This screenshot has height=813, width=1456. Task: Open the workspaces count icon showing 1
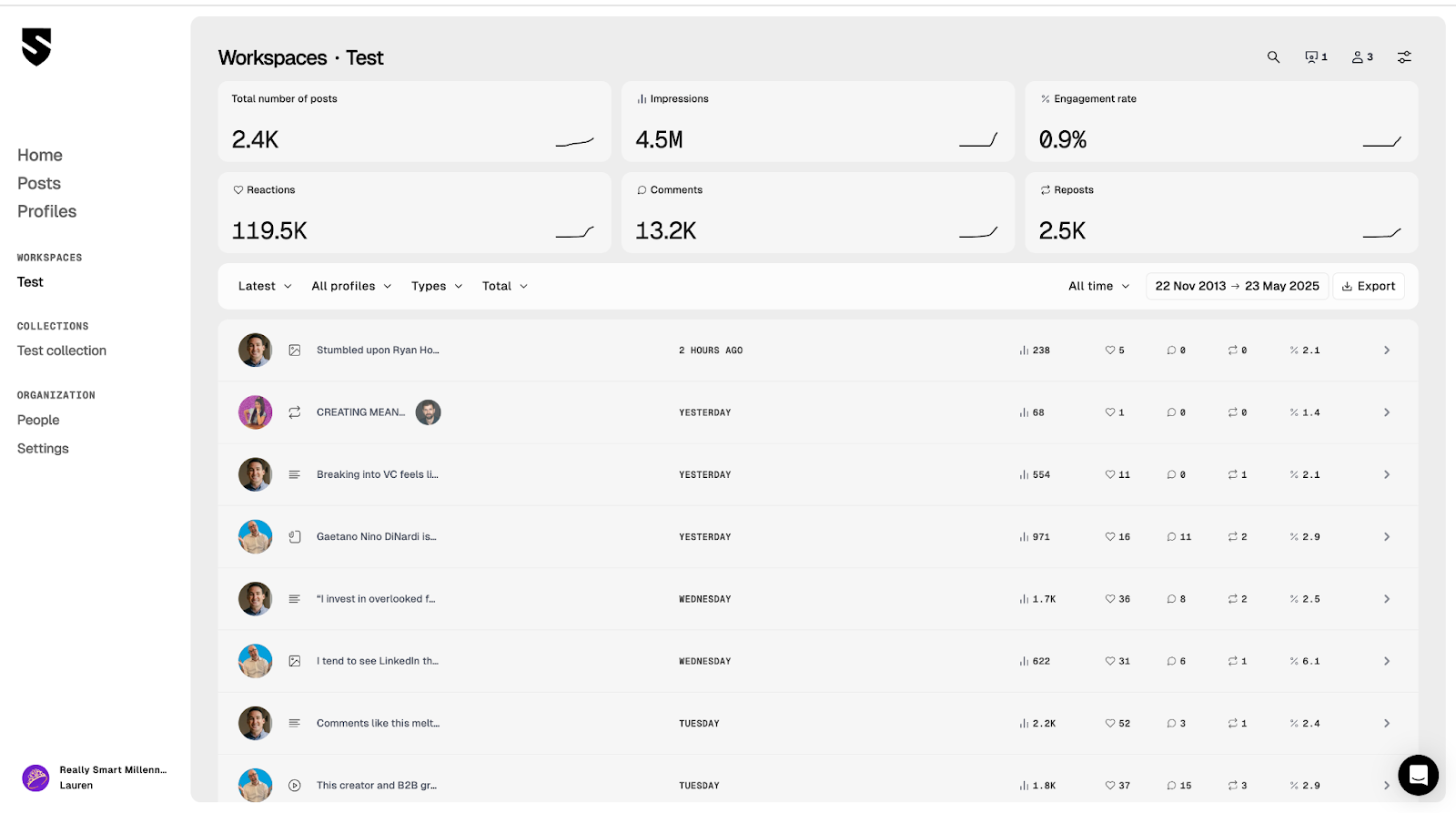(1316, 57)
